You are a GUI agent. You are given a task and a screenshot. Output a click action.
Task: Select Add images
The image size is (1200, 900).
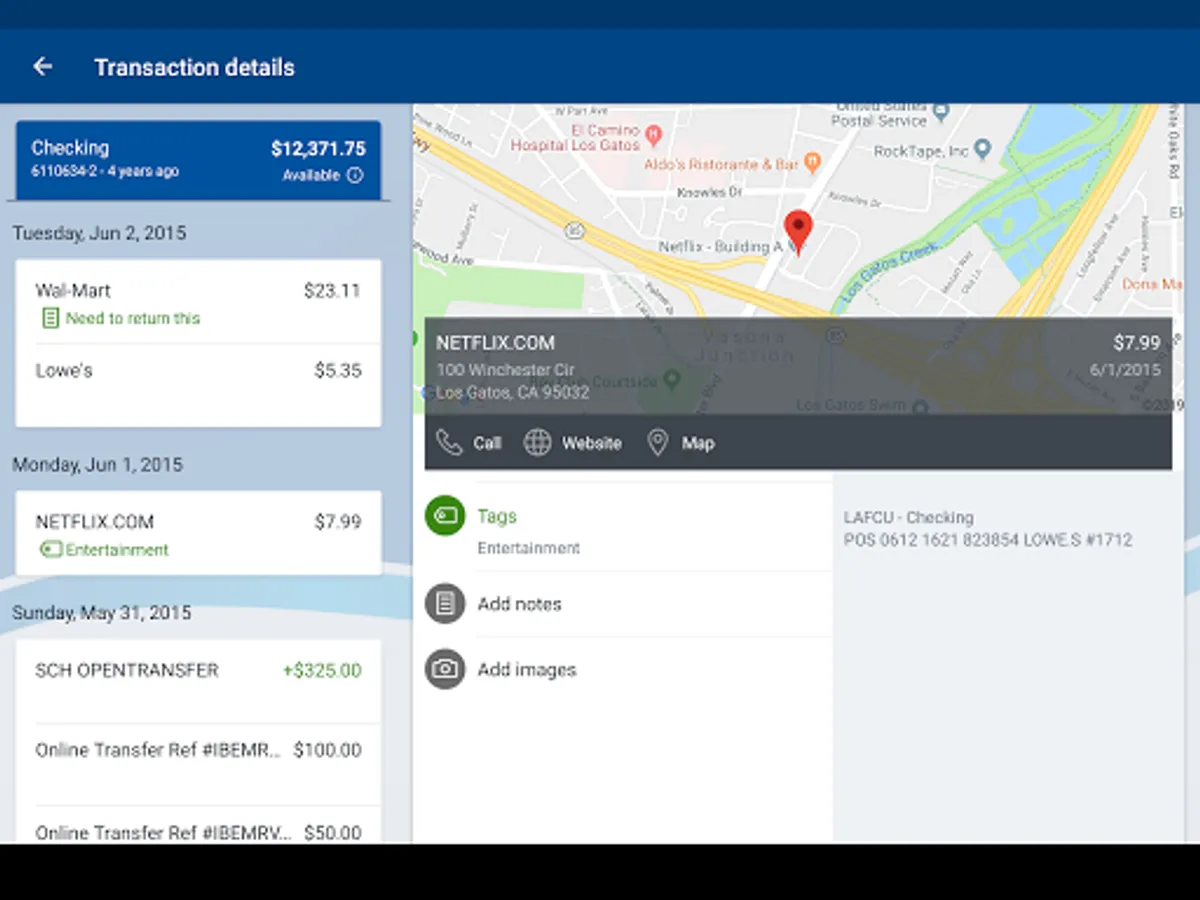[527, 670]
